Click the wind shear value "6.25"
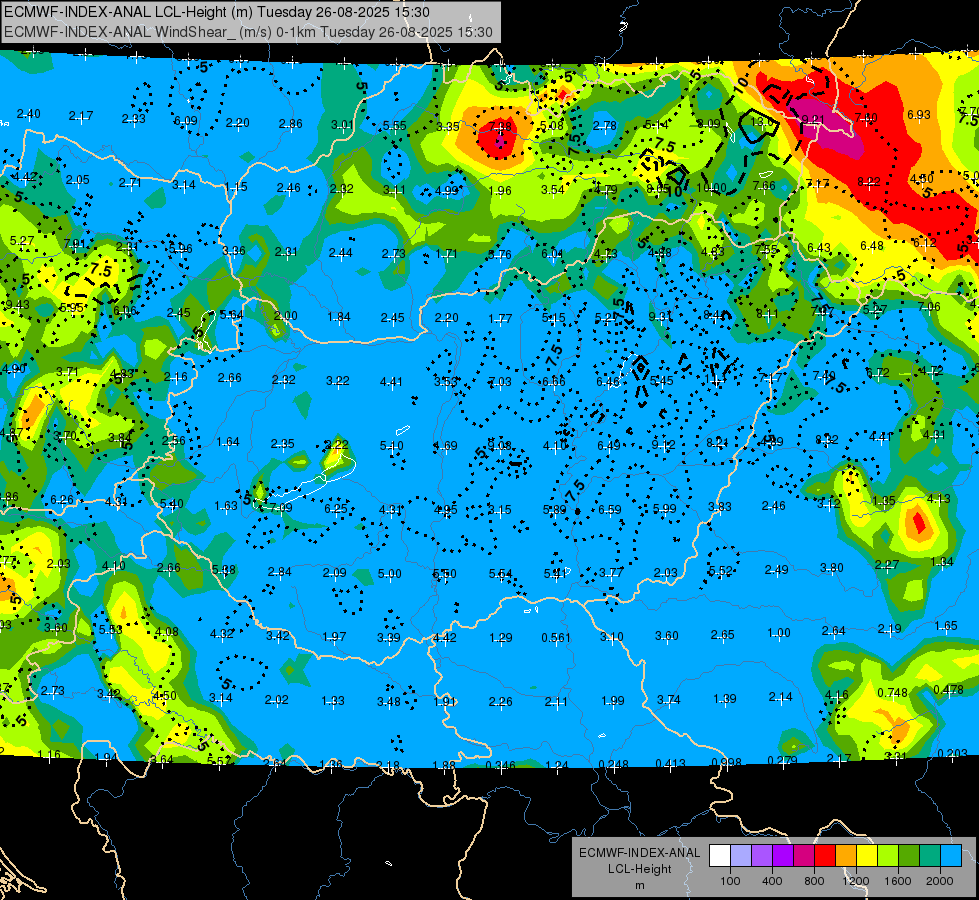 point(335,508)
